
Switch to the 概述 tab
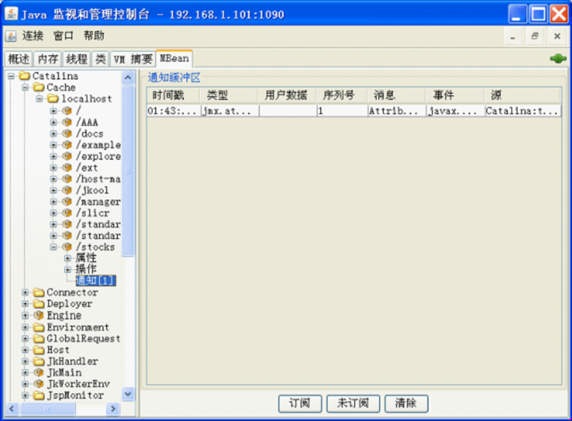[x=19, y=58]
